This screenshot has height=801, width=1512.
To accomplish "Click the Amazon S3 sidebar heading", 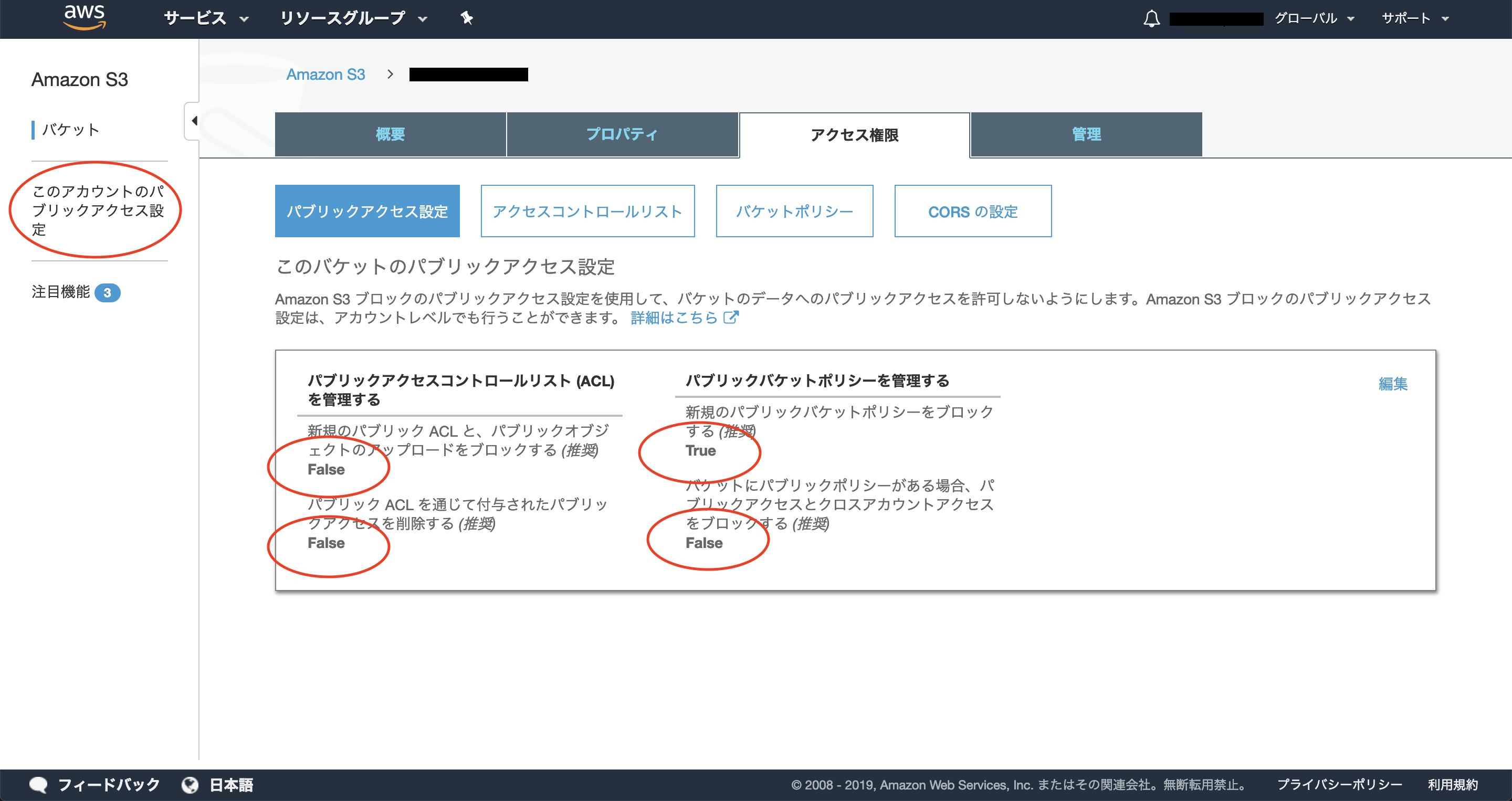I will [80, 79].
